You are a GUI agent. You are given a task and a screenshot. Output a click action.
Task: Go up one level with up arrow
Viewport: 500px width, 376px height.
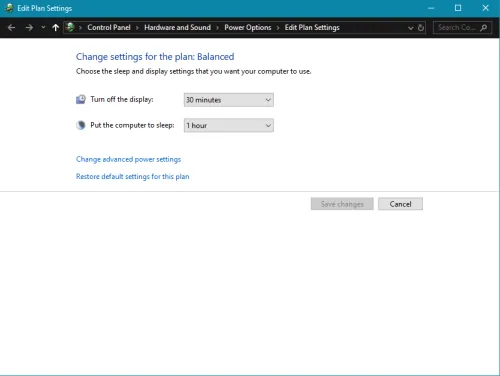pos(55,28)
